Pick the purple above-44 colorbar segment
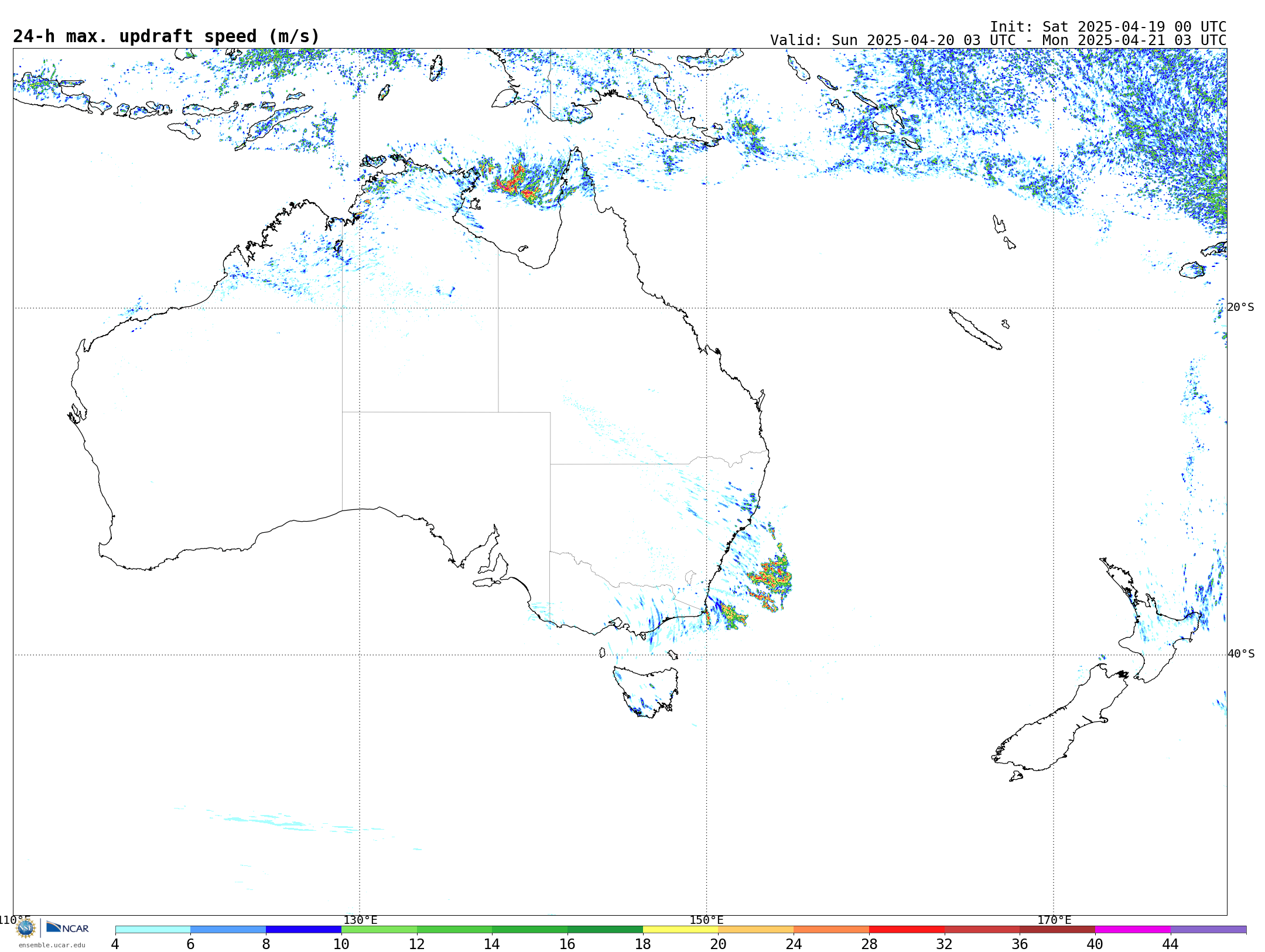1265x952 pixels. click(x=1208, y=930)
